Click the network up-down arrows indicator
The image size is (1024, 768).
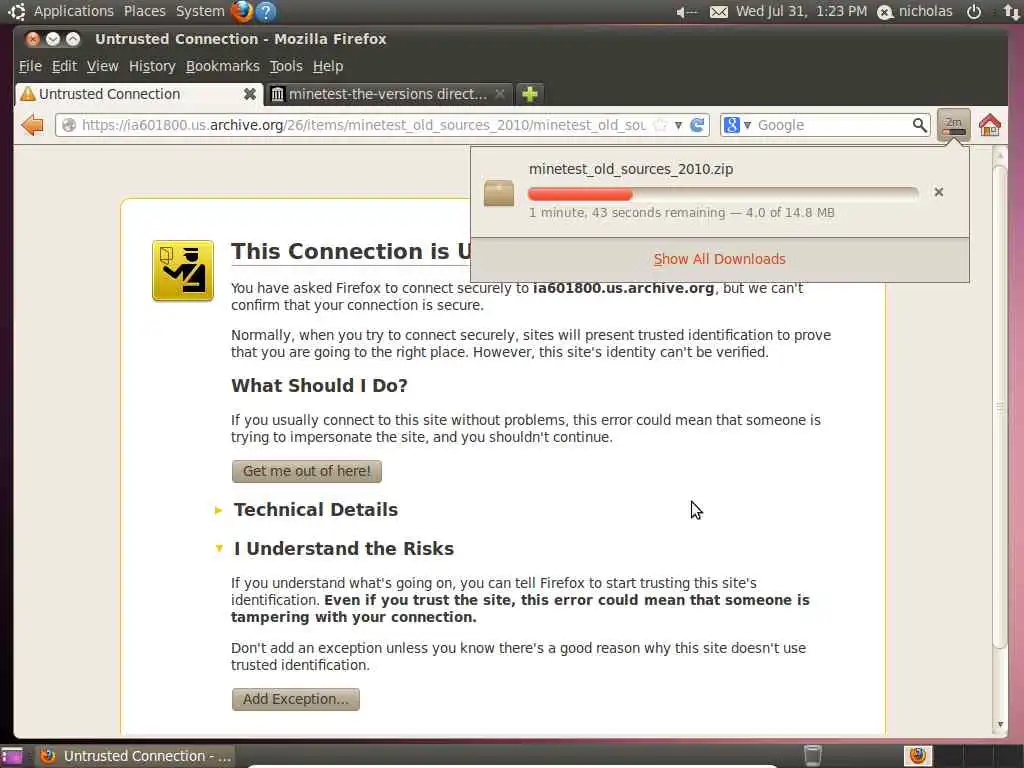[x=1012, y=12]
